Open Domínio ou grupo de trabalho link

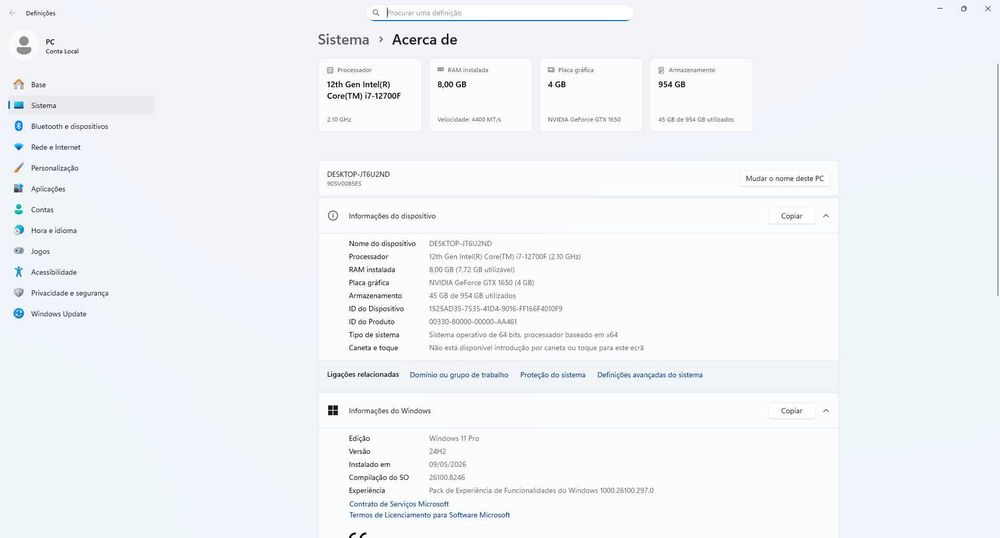(459, 375)
